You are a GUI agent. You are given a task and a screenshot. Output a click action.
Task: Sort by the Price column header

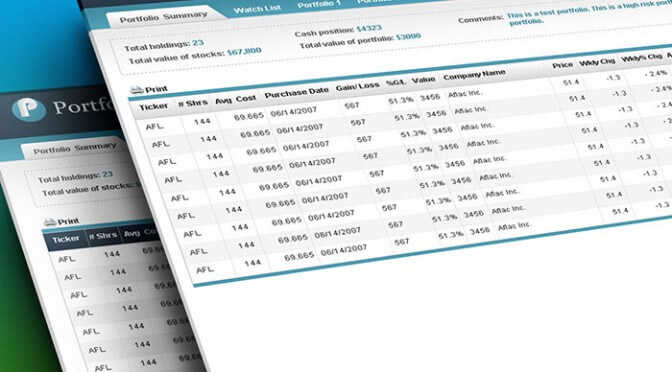(562, 65)
